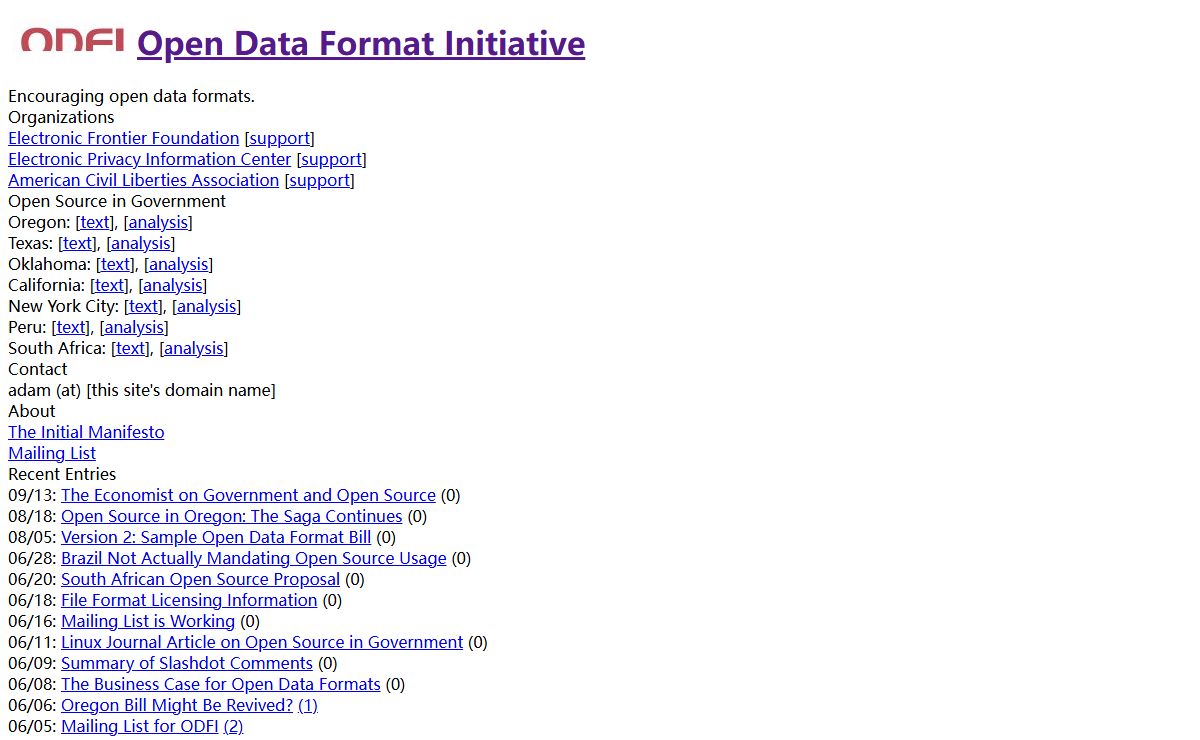Screen dimensions: 1200x740
Task: Open Electronic Frontier Foundation link
Action: 124,138
